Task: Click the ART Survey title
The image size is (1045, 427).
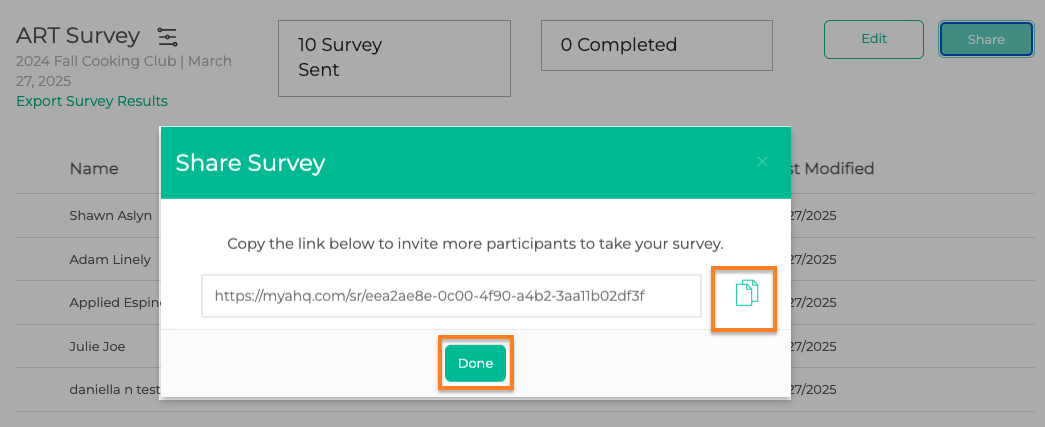Action: pos(78,35)
